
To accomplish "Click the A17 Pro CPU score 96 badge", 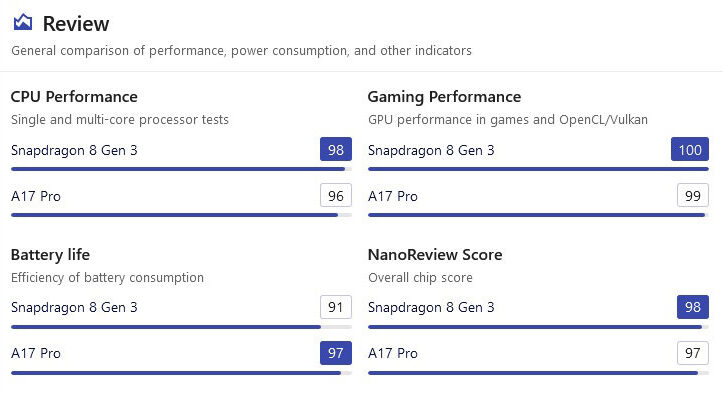I will coord(336,196).
